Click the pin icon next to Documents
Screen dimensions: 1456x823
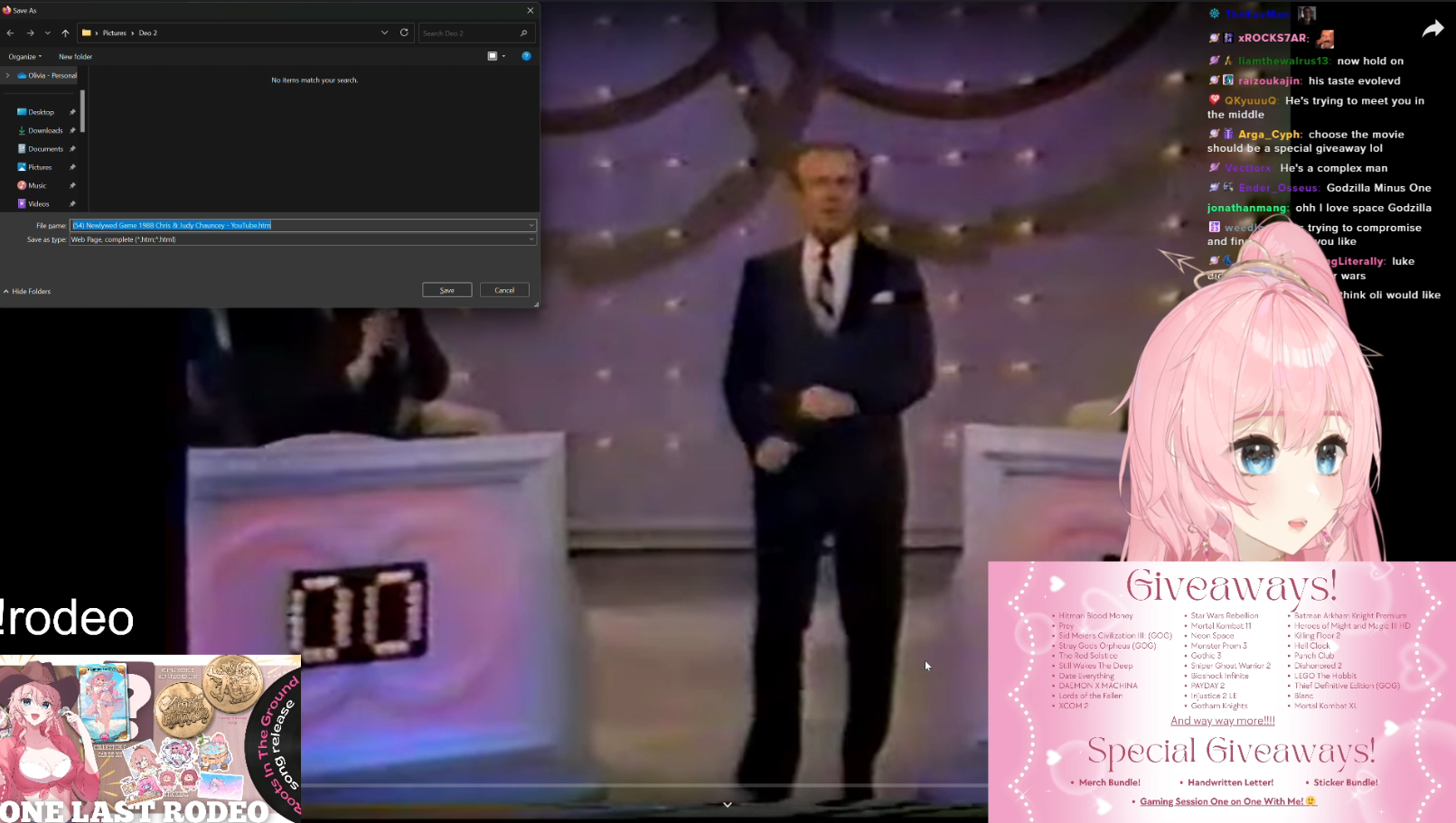[x=72, y=149]
